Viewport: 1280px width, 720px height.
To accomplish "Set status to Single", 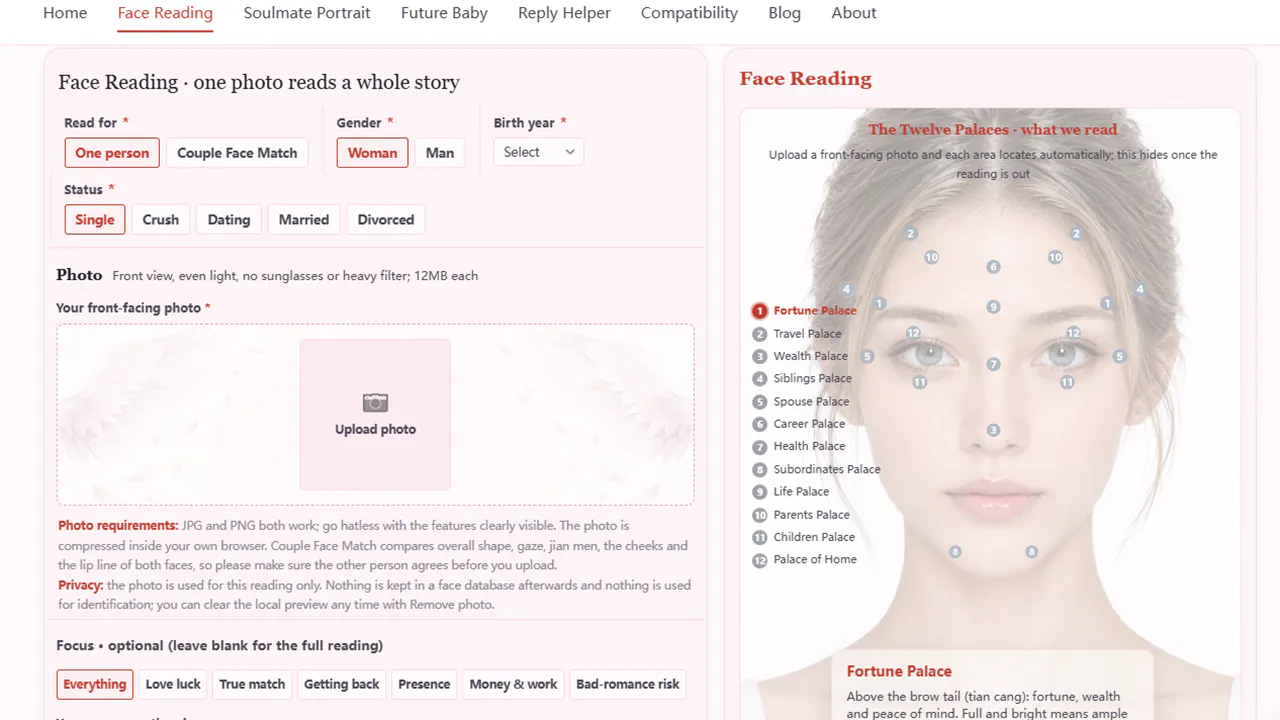I will pyautogui.click(x=95, y=220).
